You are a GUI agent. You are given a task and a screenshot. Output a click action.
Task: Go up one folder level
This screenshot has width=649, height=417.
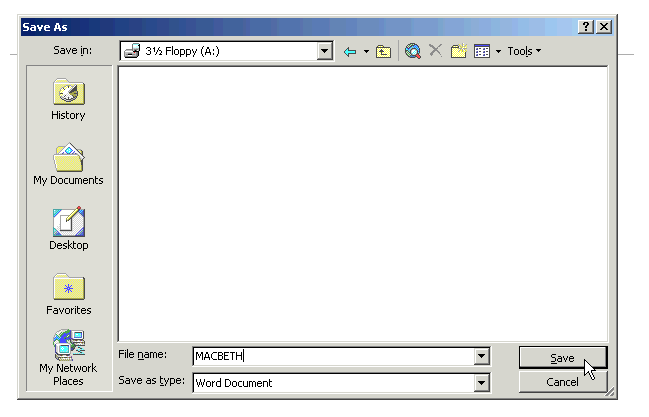pyautogui.click(x=383, y=52)
